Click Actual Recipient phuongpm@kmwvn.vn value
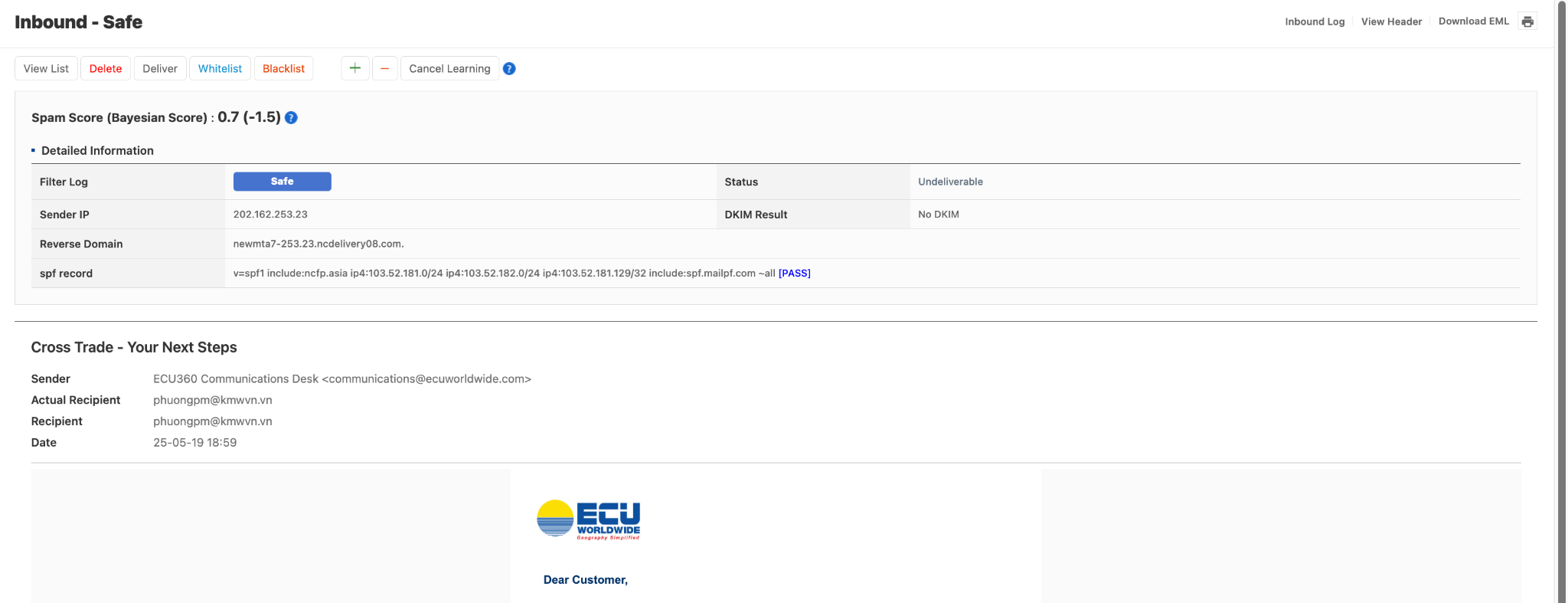 (213, 400)
